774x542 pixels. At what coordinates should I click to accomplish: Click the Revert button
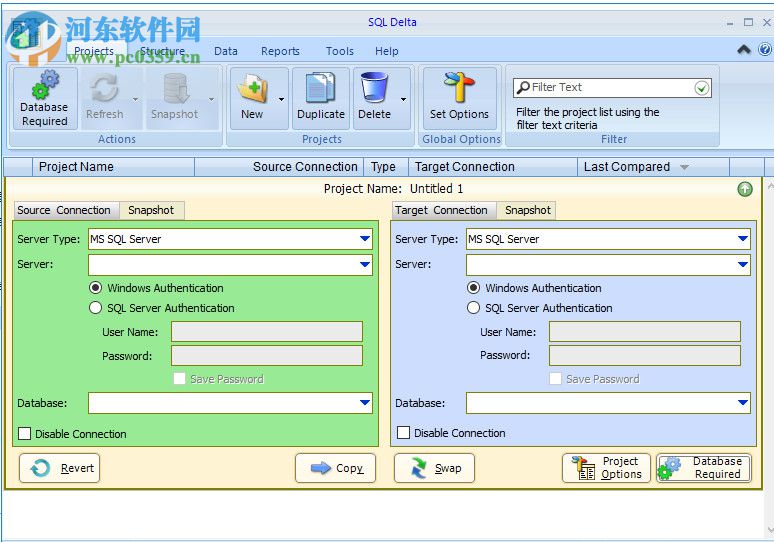59,468
